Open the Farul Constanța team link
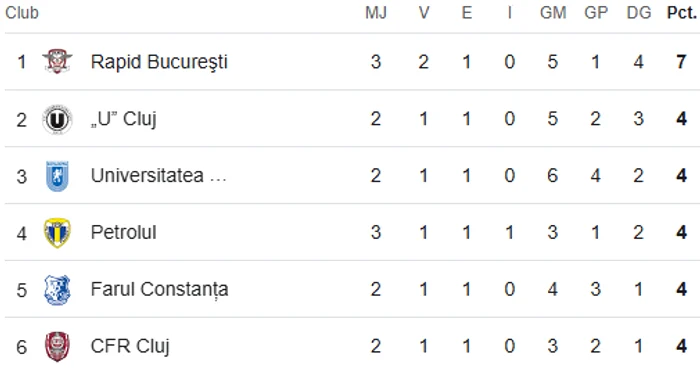Image resolution: width=700 pixels, height=373 pixels. pyautogui.click(x=159, y=290)
